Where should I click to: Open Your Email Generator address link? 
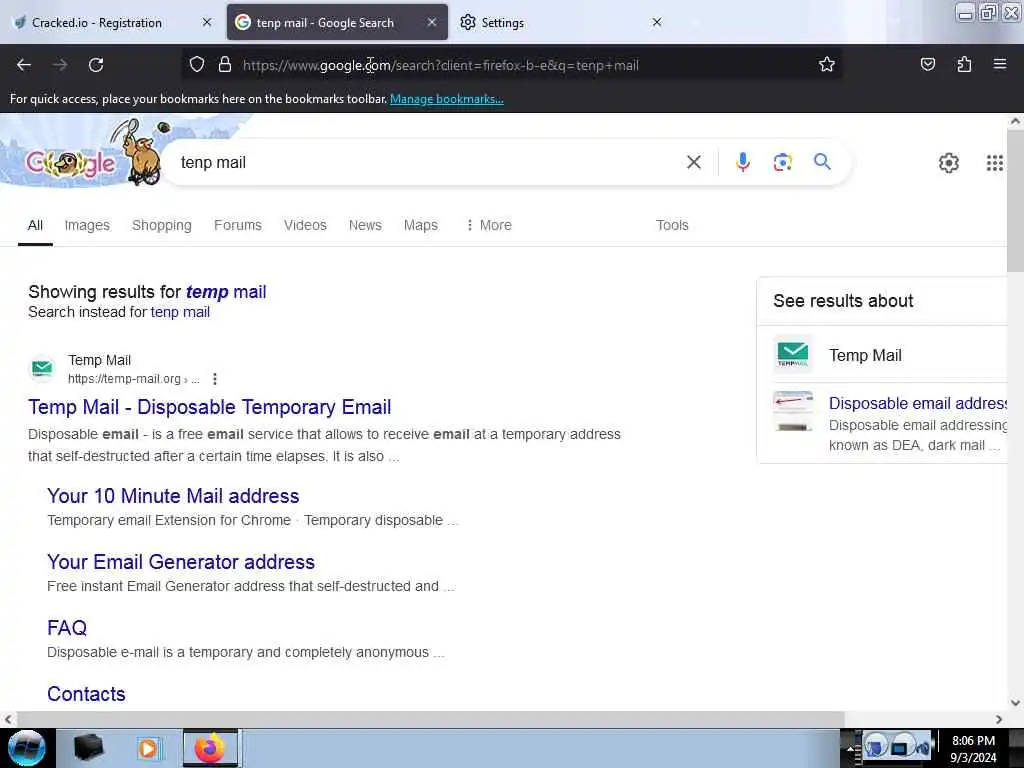(181, 562)
